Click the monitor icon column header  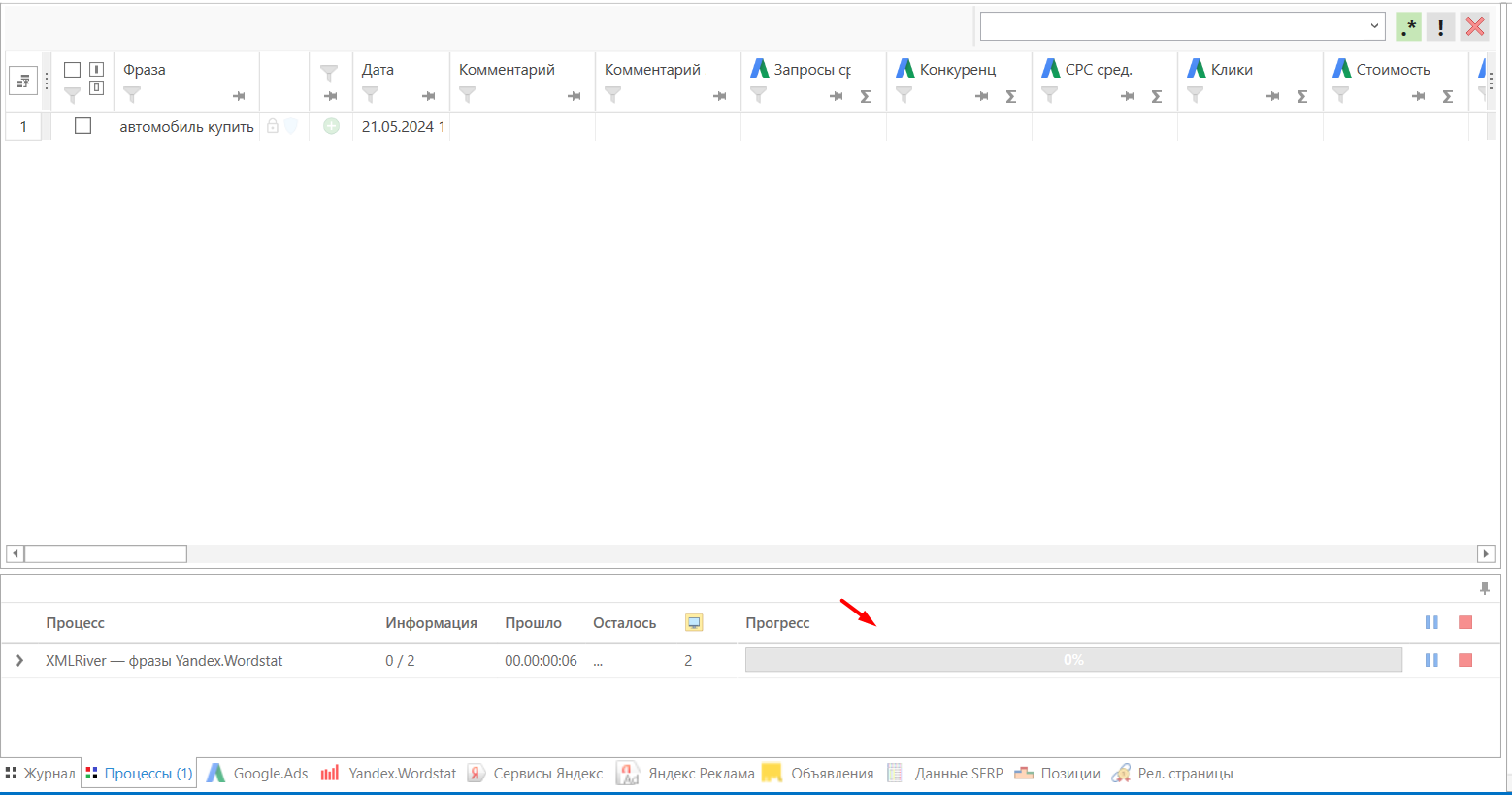[x=694, y=622]
